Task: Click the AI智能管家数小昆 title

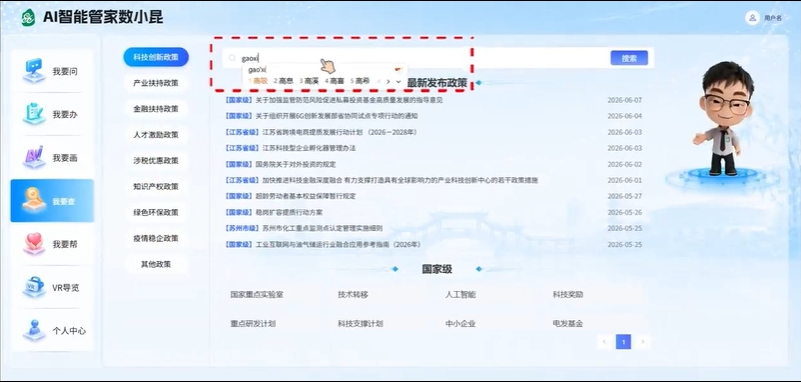Action: click(x=103, y=17)
